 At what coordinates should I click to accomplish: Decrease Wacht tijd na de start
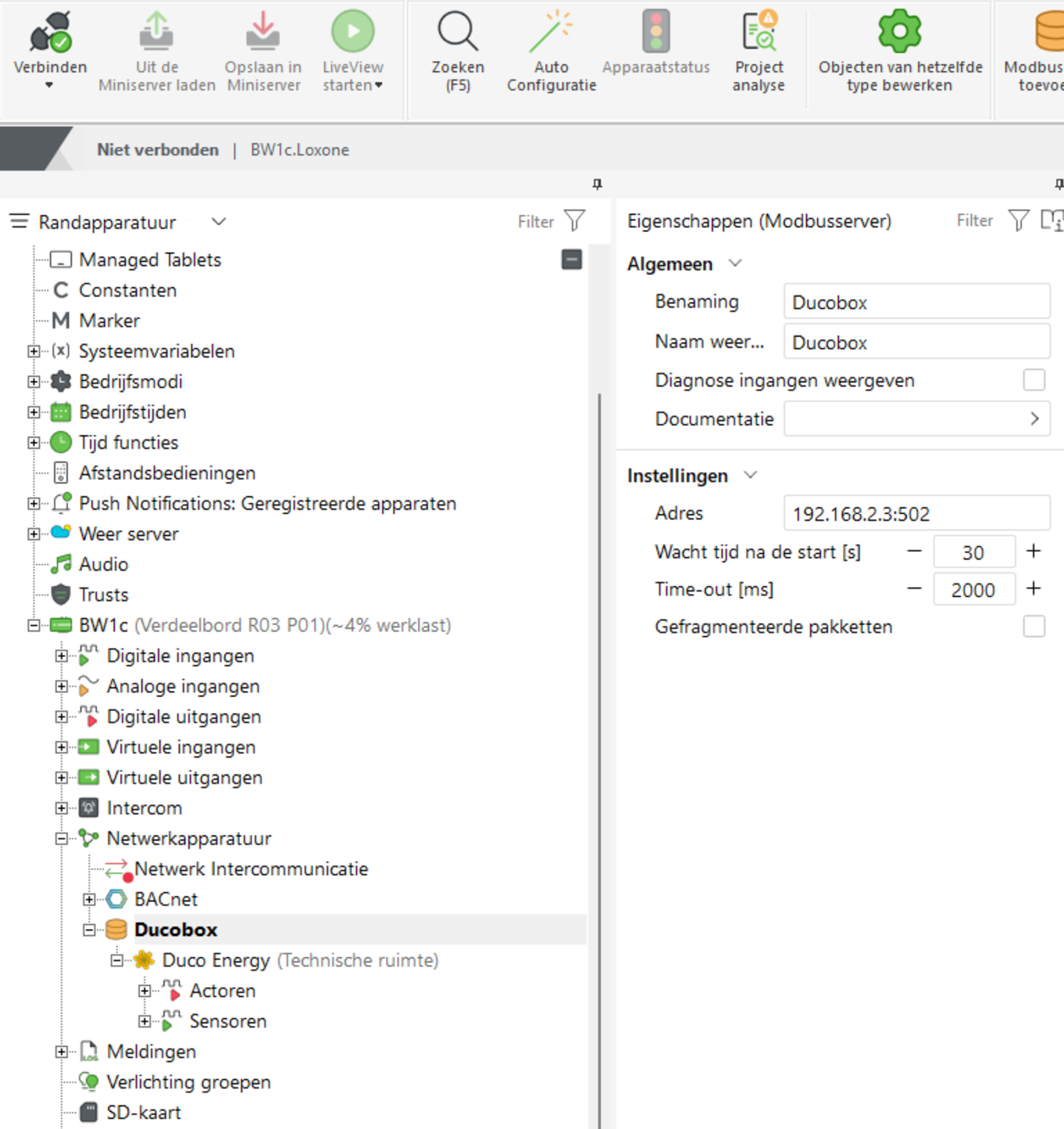pyautogui.click(x=915, y=552)
